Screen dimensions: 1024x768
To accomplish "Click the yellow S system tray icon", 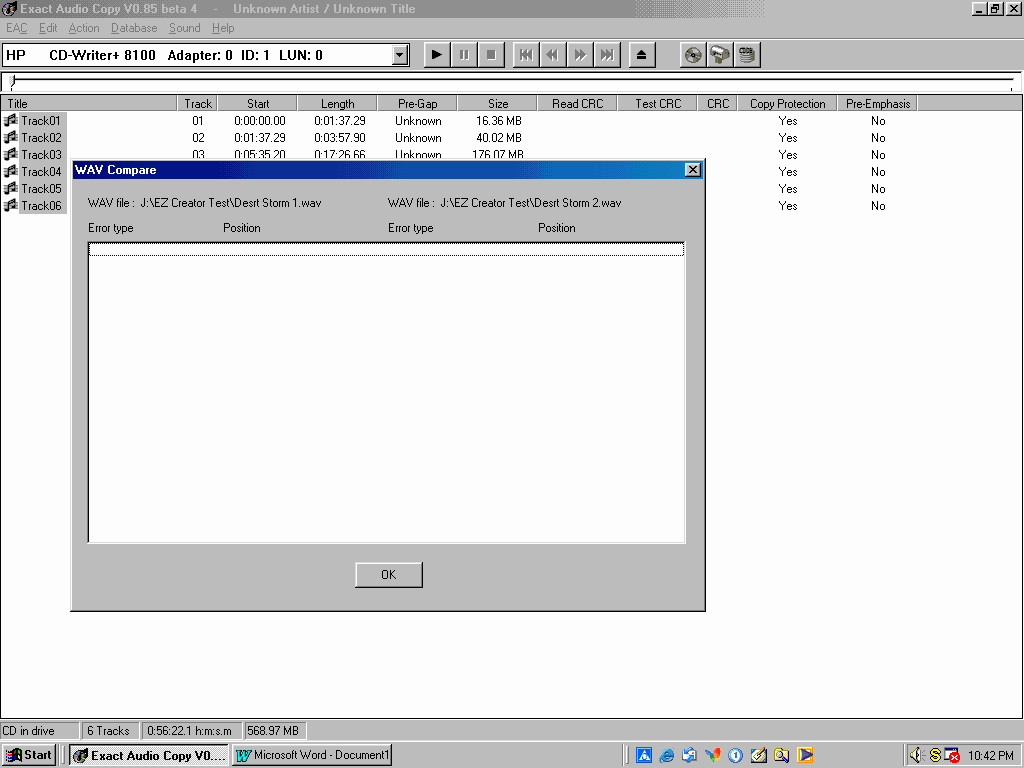I will point(935,756).
